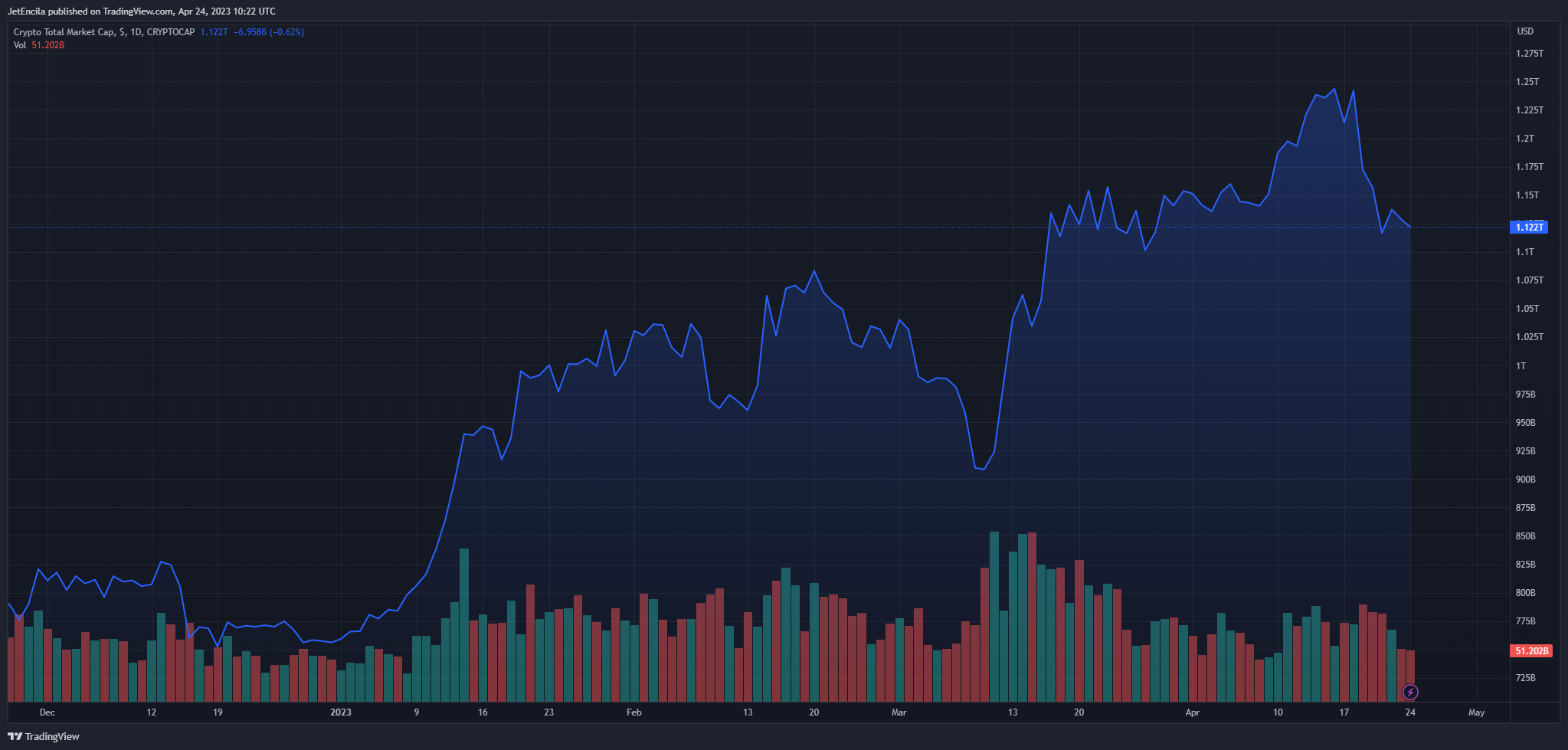Select the Feb marker on time axis
The width and height of the screenshot is (1568, 750).
pyautogui.click(x=633, y=712)
